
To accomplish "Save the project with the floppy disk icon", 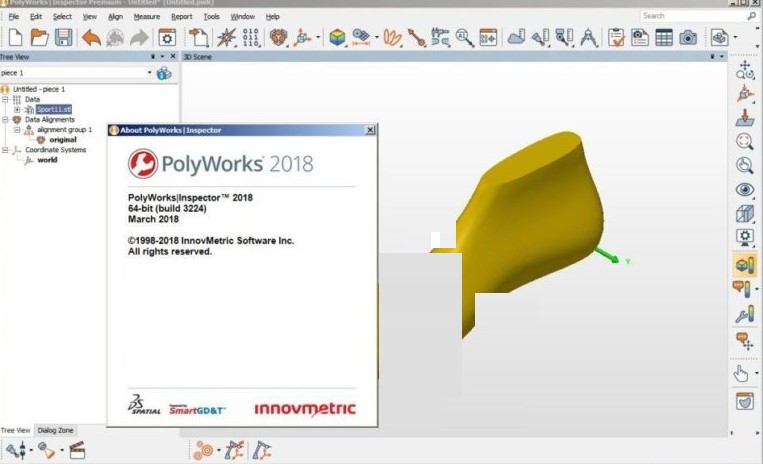I will click(x=63, y=37).
